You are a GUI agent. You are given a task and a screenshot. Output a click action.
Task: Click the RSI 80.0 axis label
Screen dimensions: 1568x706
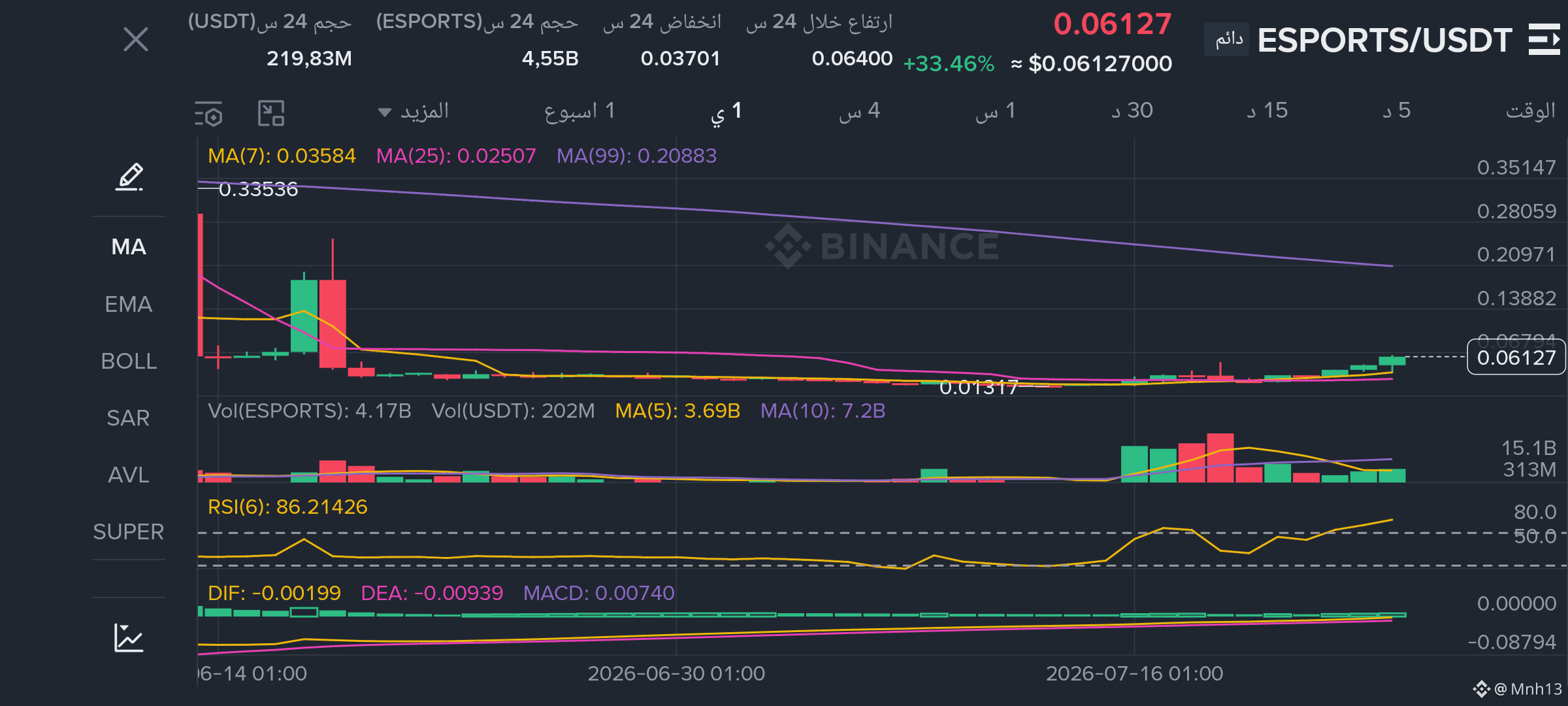point(1535,513)
